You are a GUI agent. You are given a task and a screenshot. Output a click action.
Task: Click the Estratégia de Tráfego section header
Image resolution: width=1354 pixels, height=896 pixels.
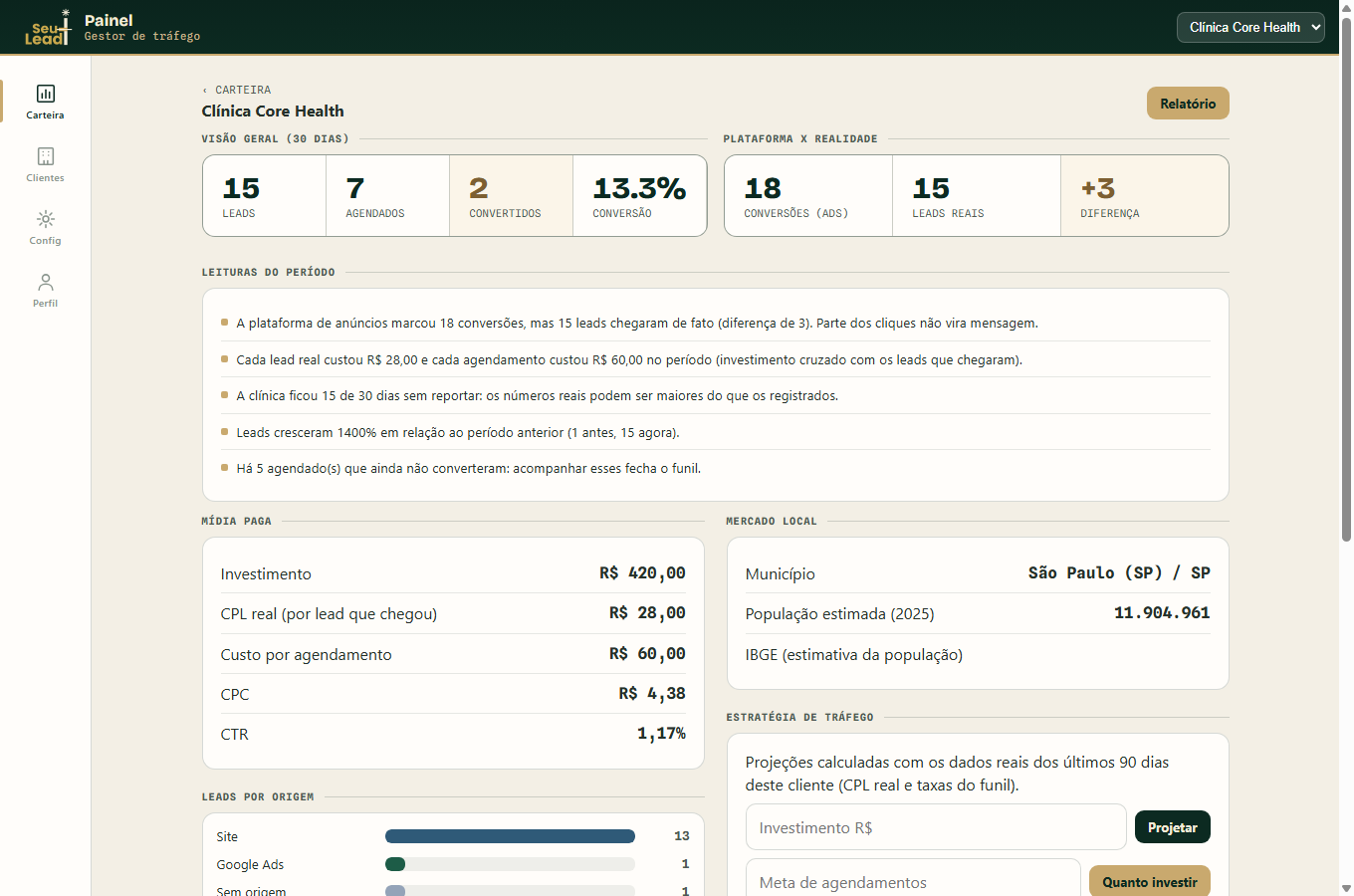pyautogui.click(x=799, y=718)
